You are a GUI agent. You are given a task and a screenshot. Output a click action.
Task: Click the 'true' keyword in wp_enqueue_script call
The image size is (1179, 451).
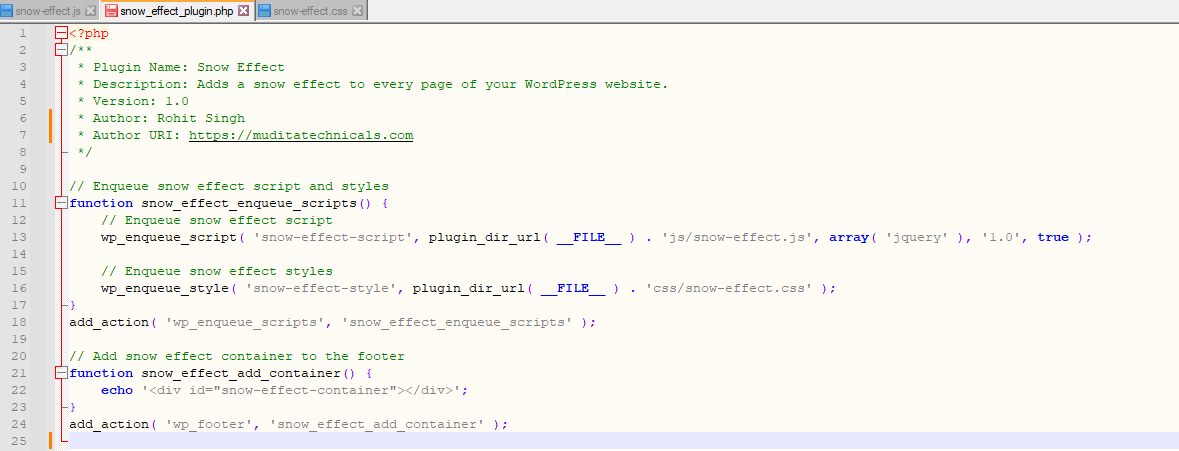1052,237
